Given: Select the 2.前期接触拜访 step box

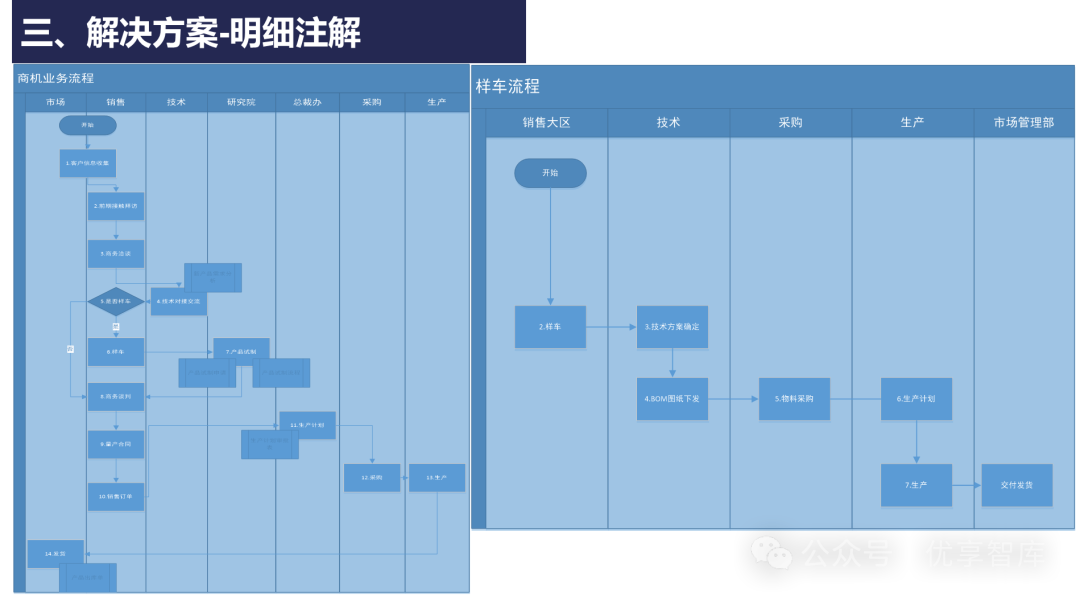Looking at the screenshot, I should click(x=116, y=206).
